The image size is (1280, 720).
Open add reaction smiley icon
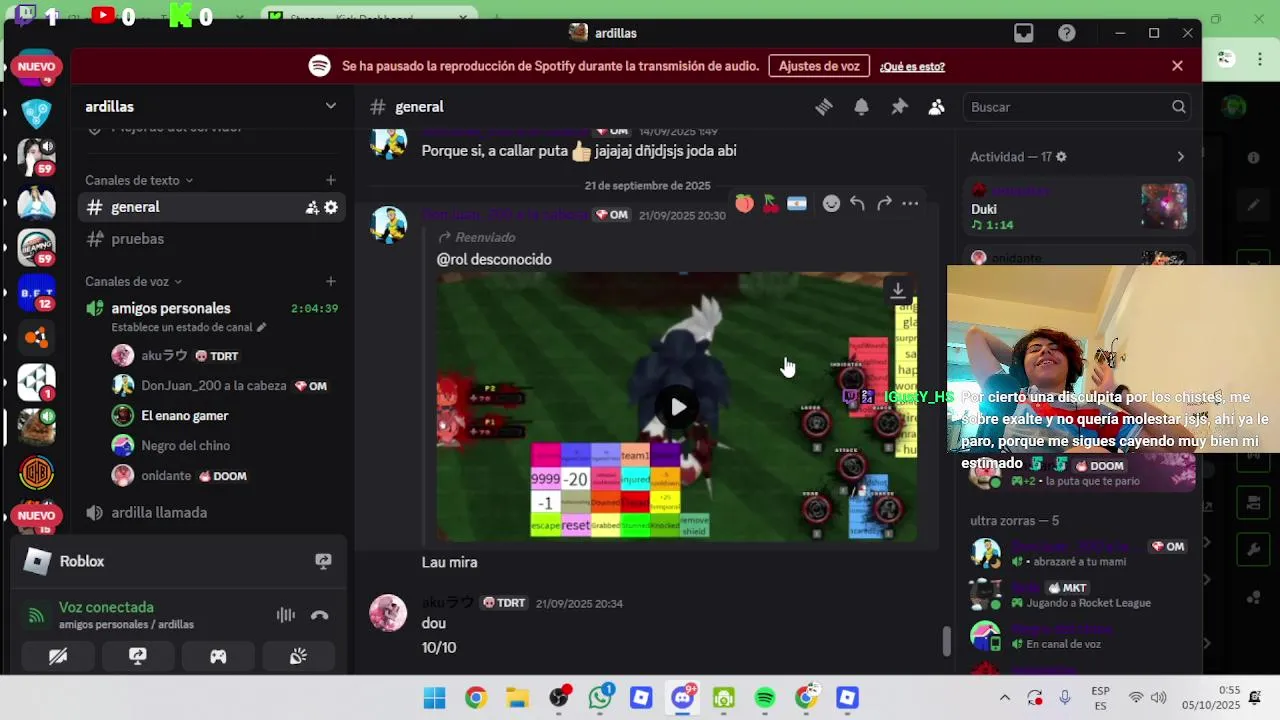(x=831, y=203)
